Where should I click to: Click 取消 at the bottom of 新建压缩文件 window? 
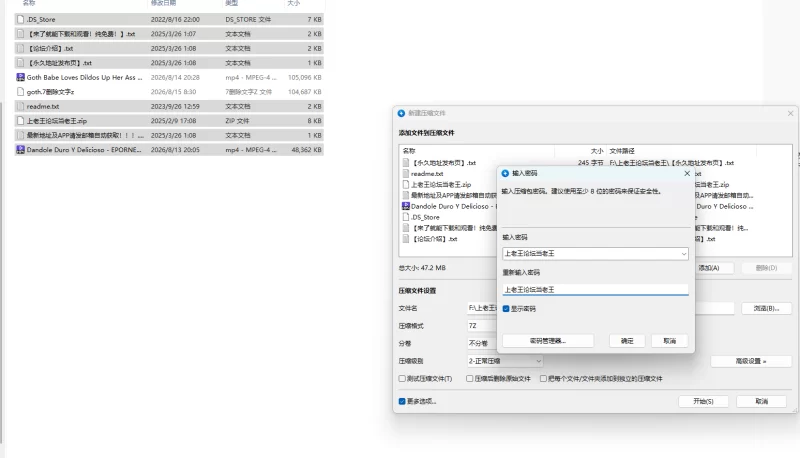(x=762, y=401)
